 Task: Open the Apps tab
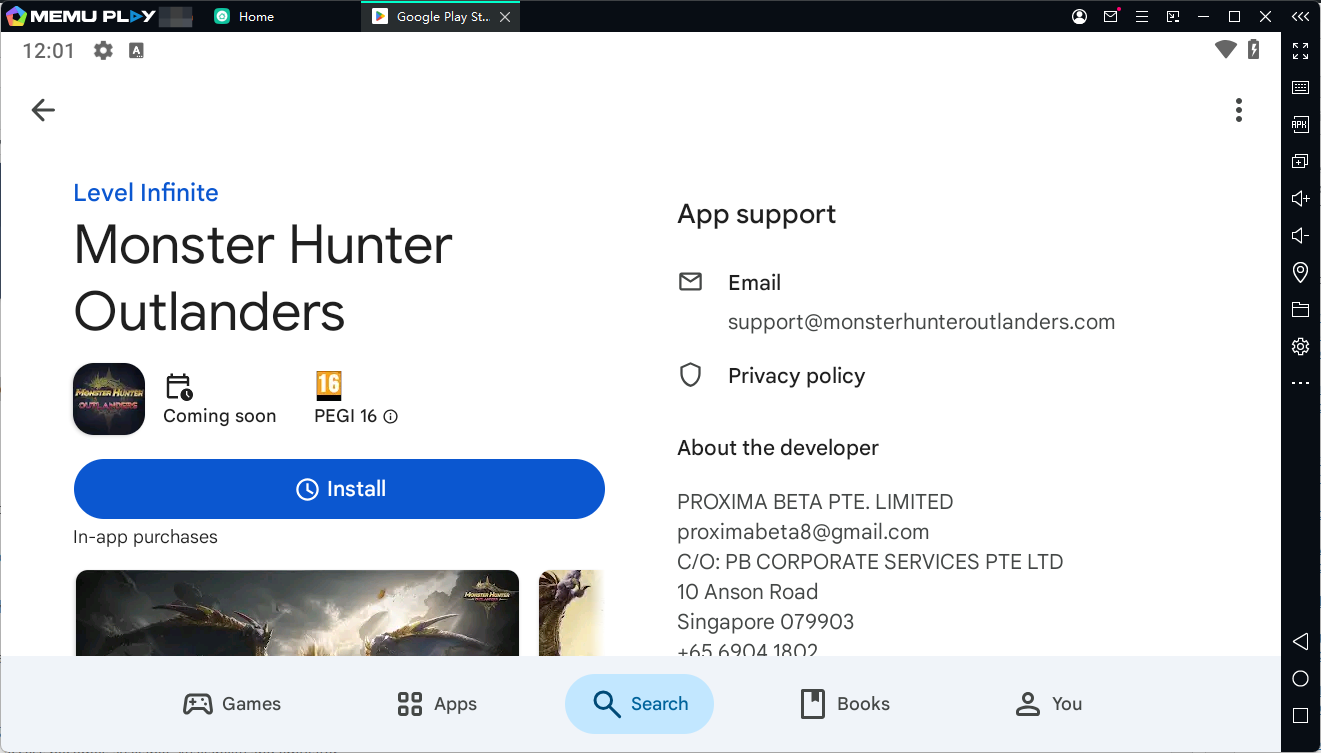[437, 704]
